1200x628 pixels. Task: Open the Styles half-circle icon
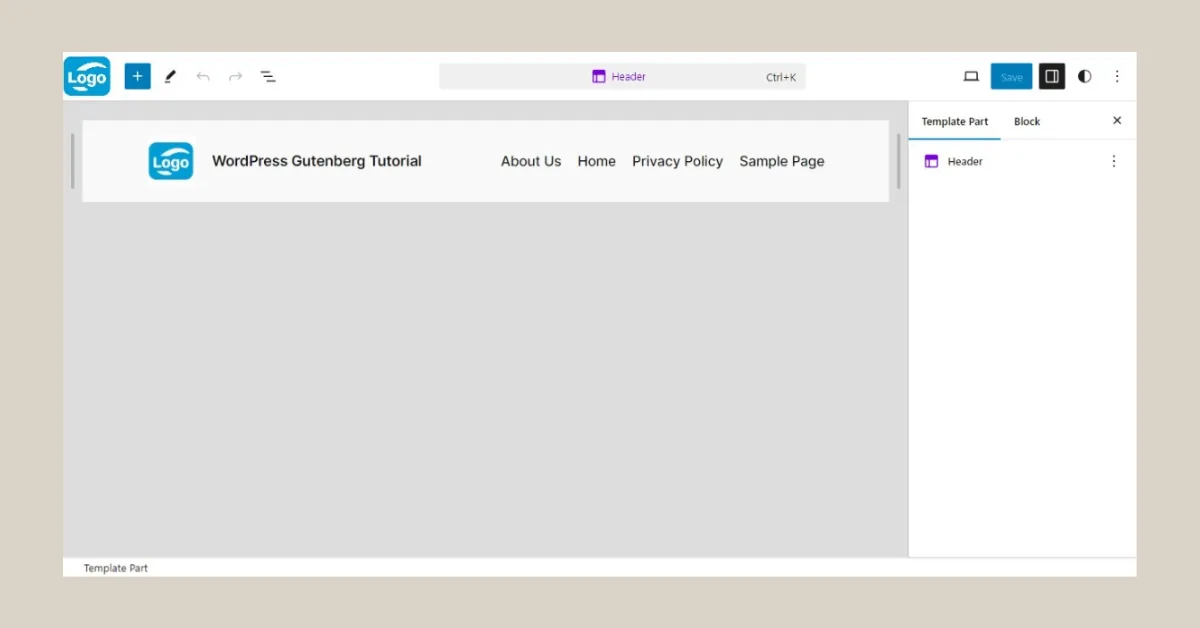pyautogui.click(x=1084, y=76)
